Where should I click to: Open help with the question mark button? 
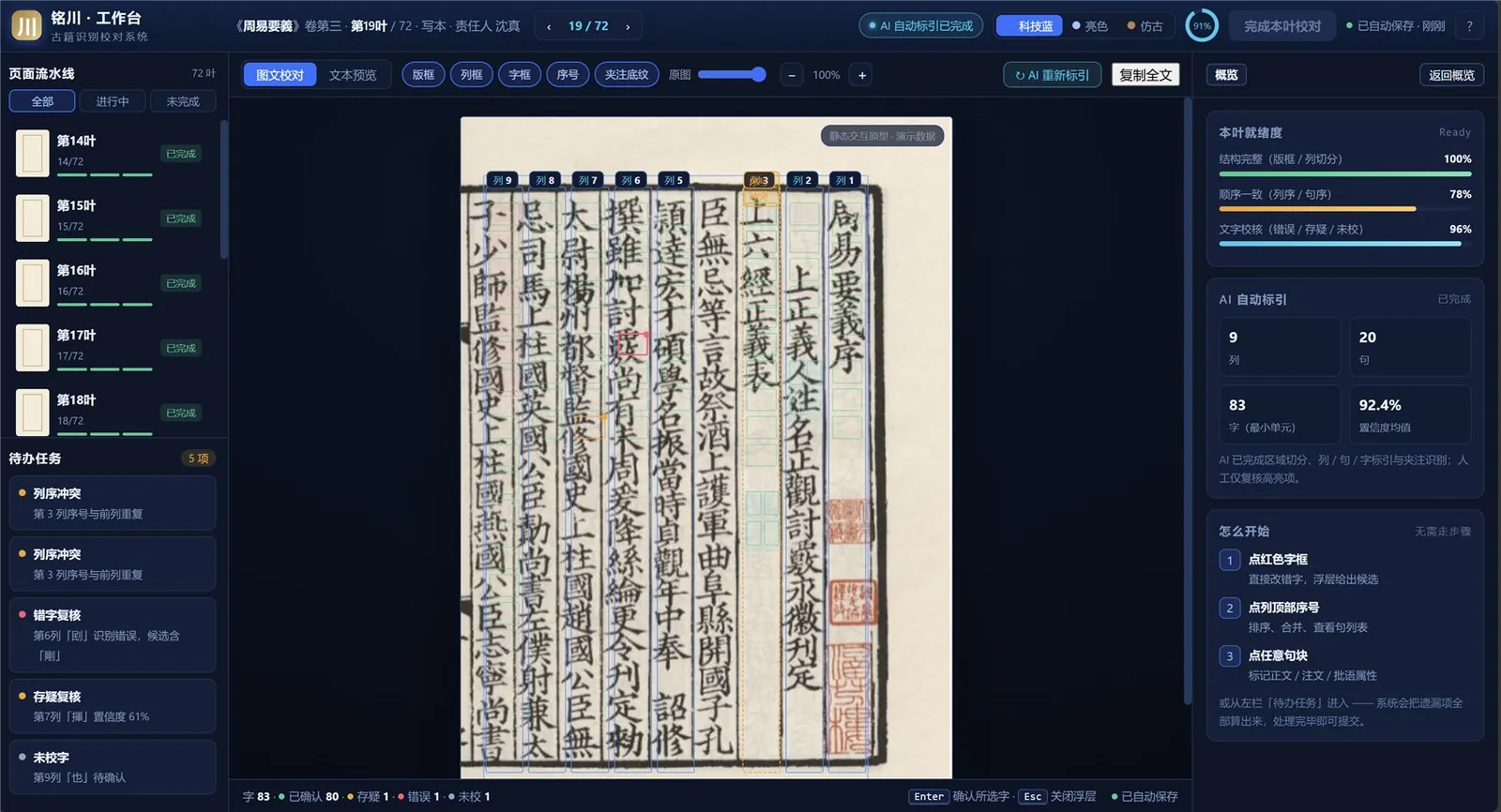point(1469,26)
